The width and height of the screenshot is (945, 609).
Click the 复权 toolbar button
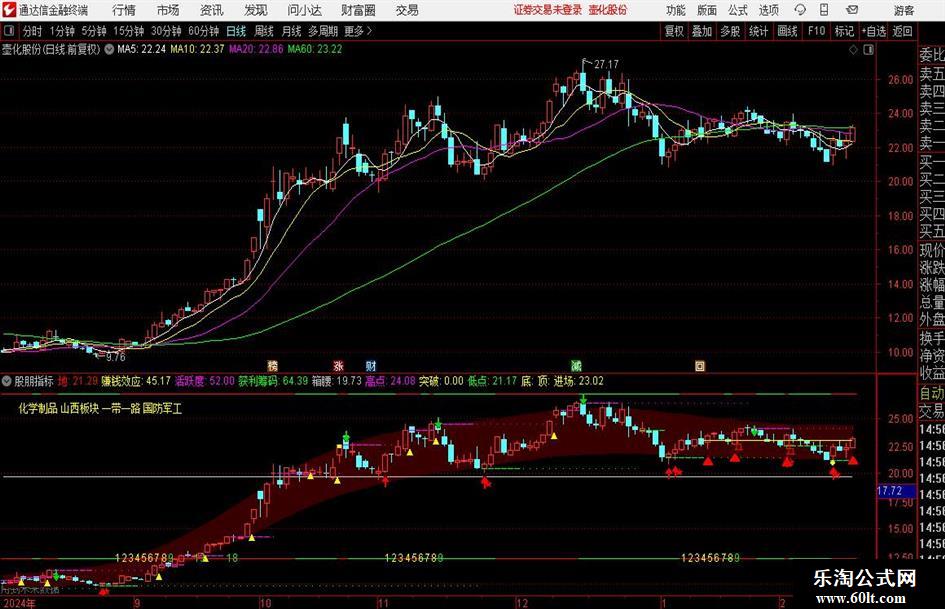click(674, 31)
